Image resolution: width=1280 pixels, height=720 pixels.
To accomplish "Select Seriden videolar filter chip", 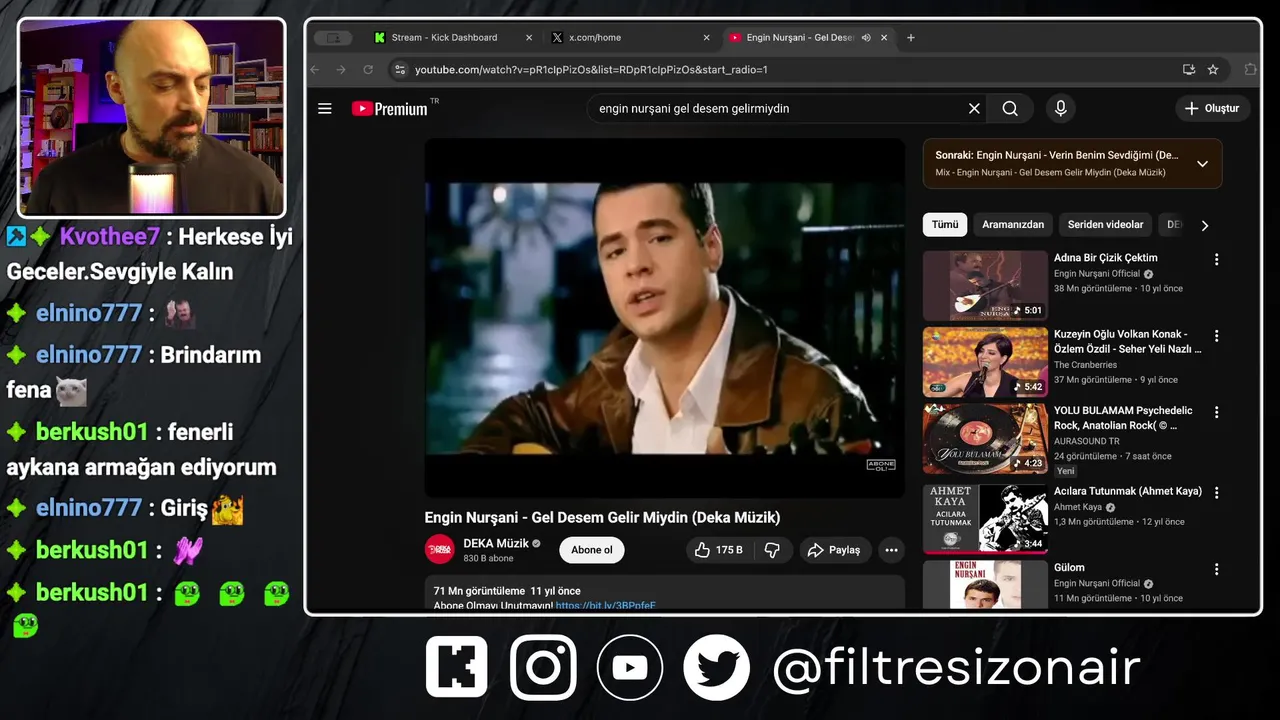I will (1105, 225).
